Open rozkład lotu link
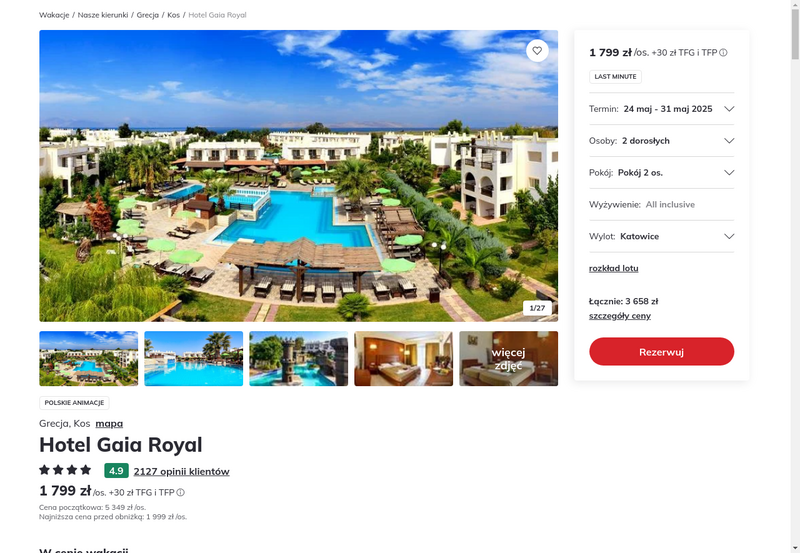Image resolution: width=800 pixels, height=553 pixels. (613, 268)
